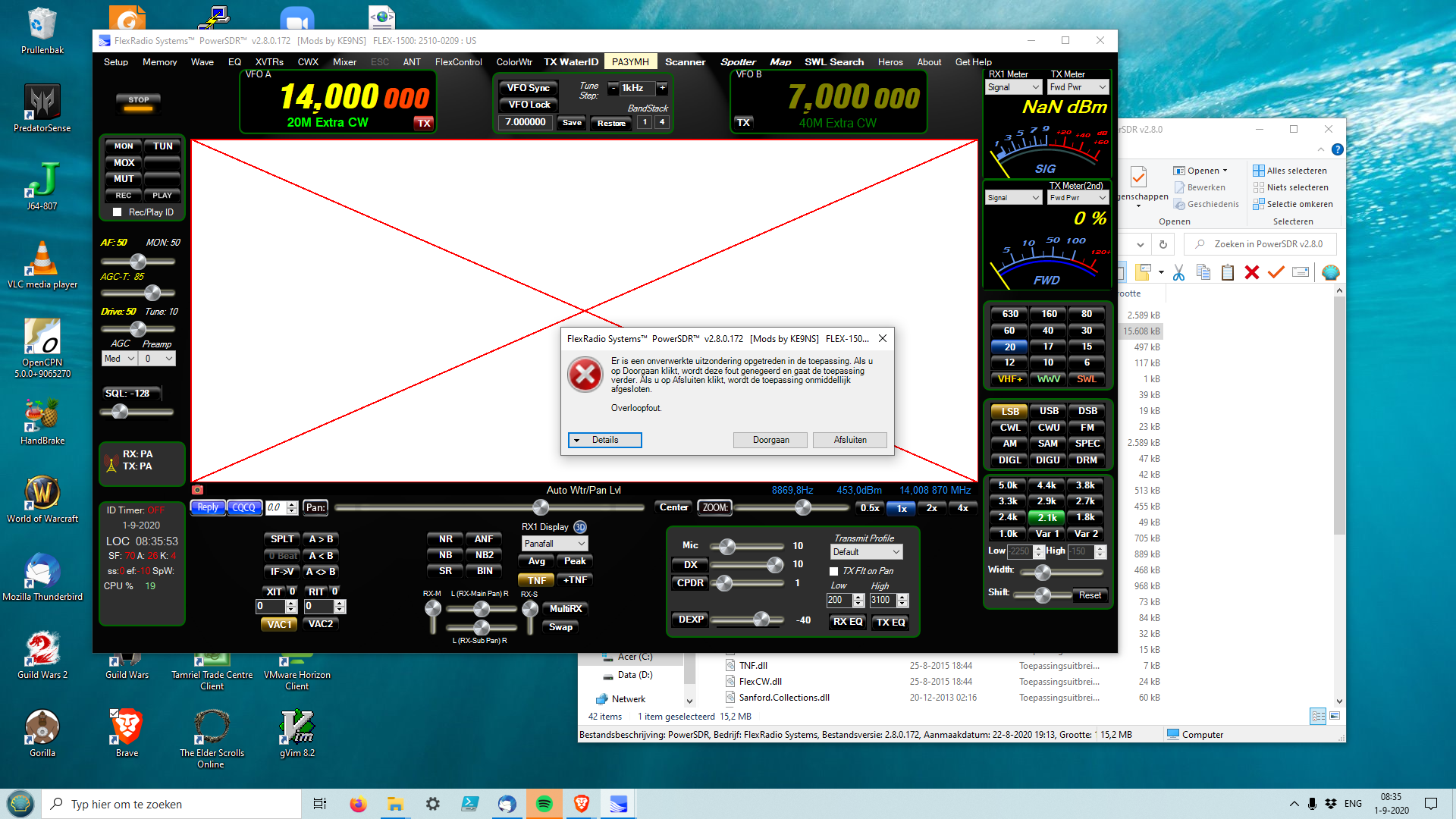1456x819 pixels.
Task: Open Openen dropdown arrow in Explorer ribbon
Action: click(x=1225, y=171)
